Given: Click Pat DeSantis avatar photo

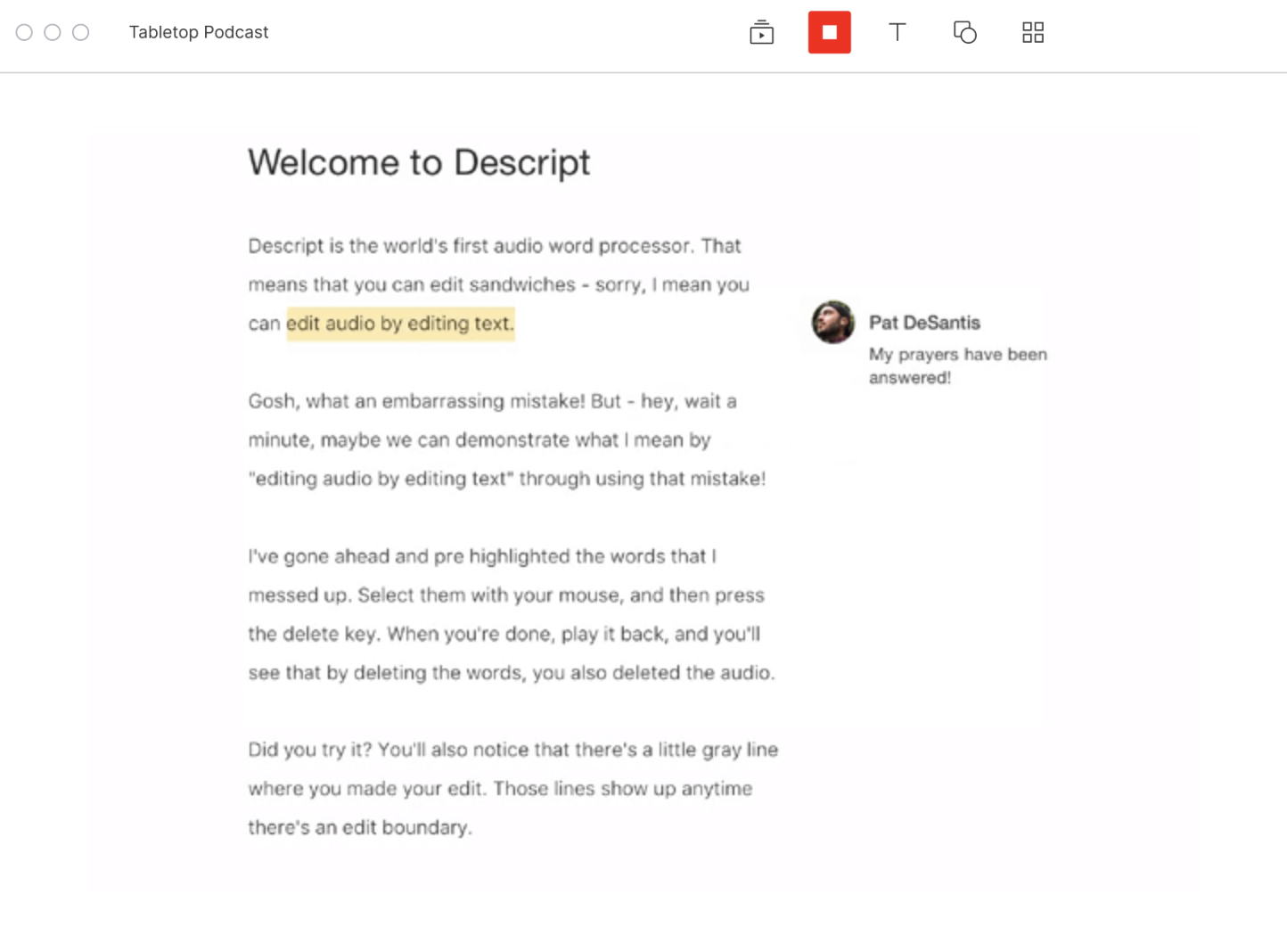Looking at the screenshot, I should 832,322.
